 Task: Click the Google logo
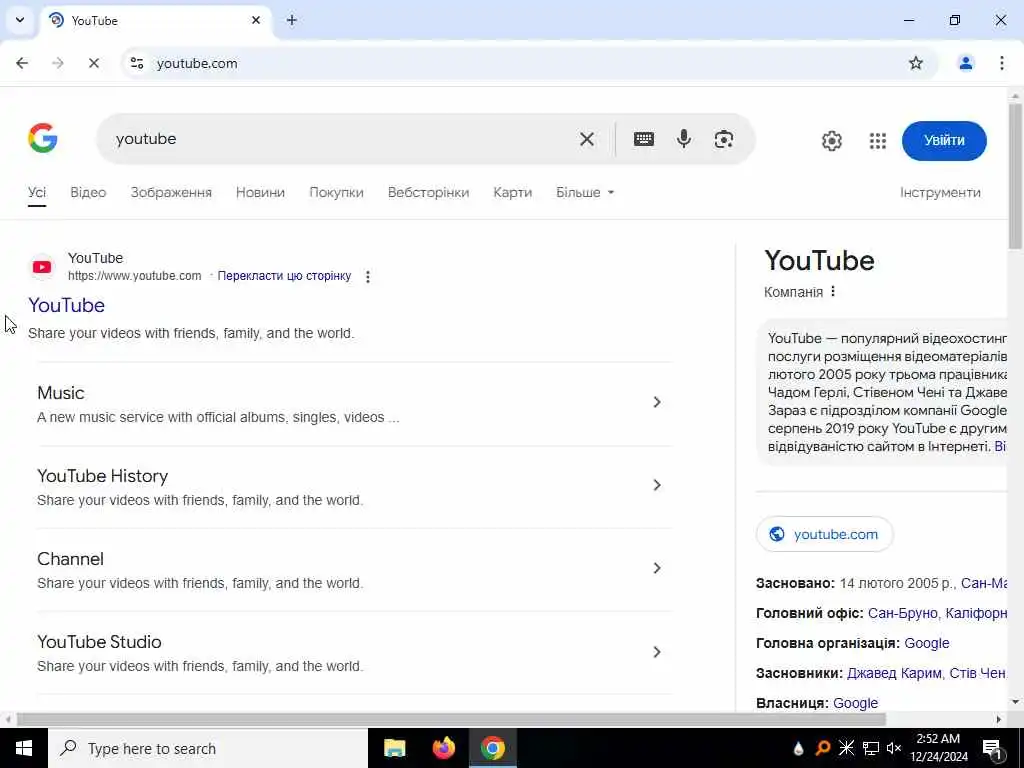coord(43,138)
